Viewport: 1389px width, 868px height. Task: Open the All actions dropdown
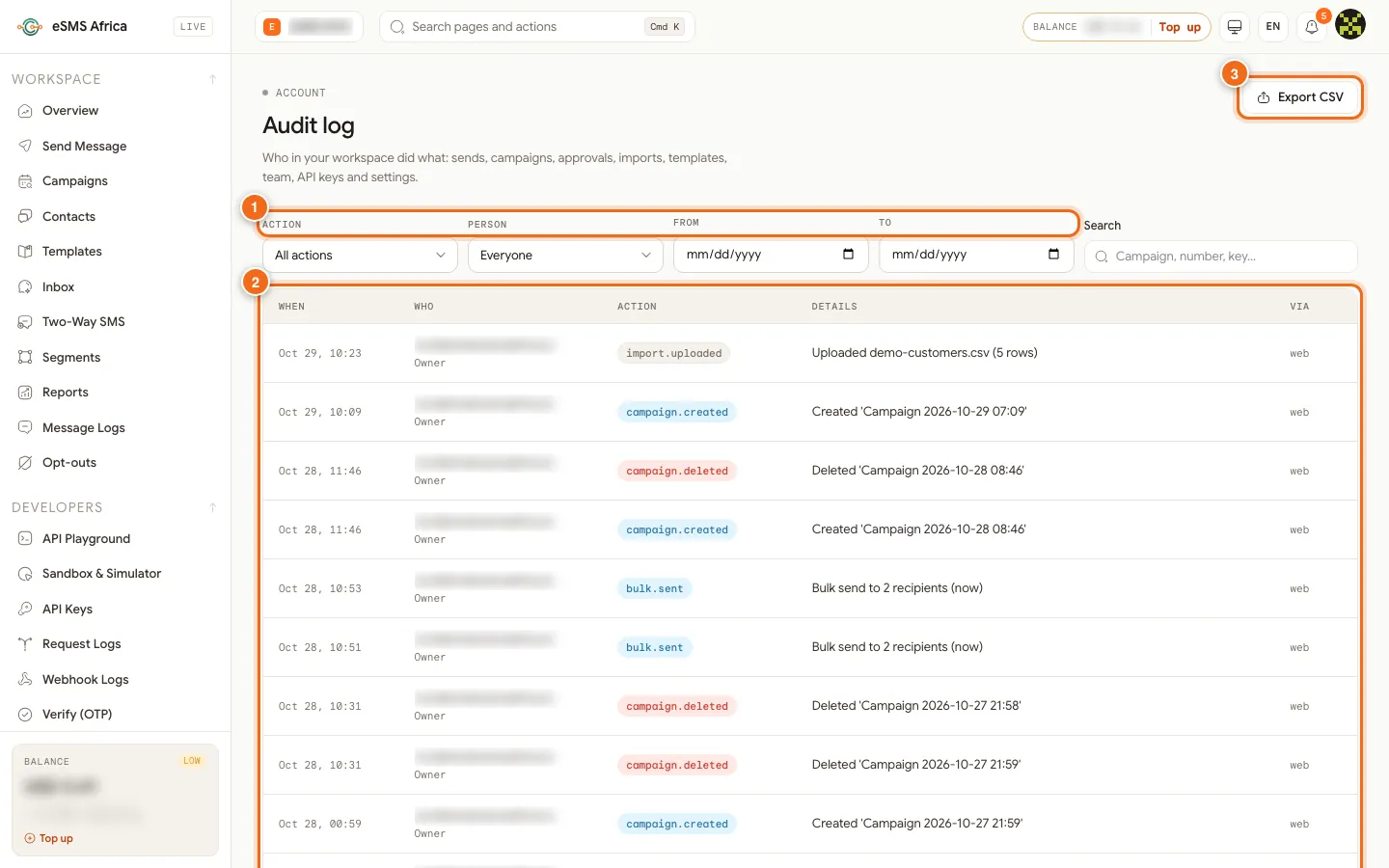[360, 256]
